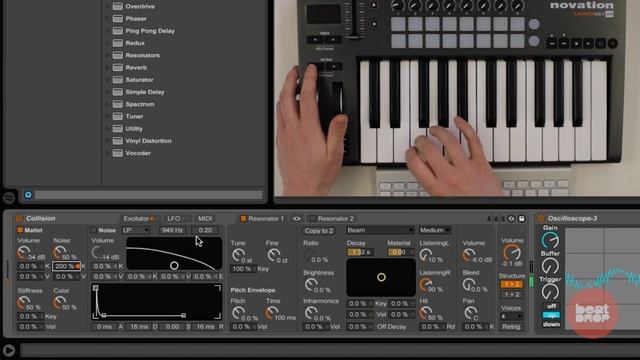This screenshot has width=640, height=360.
Task: Click the Oscilloscope Gain knob
Action: coord(550,240)
